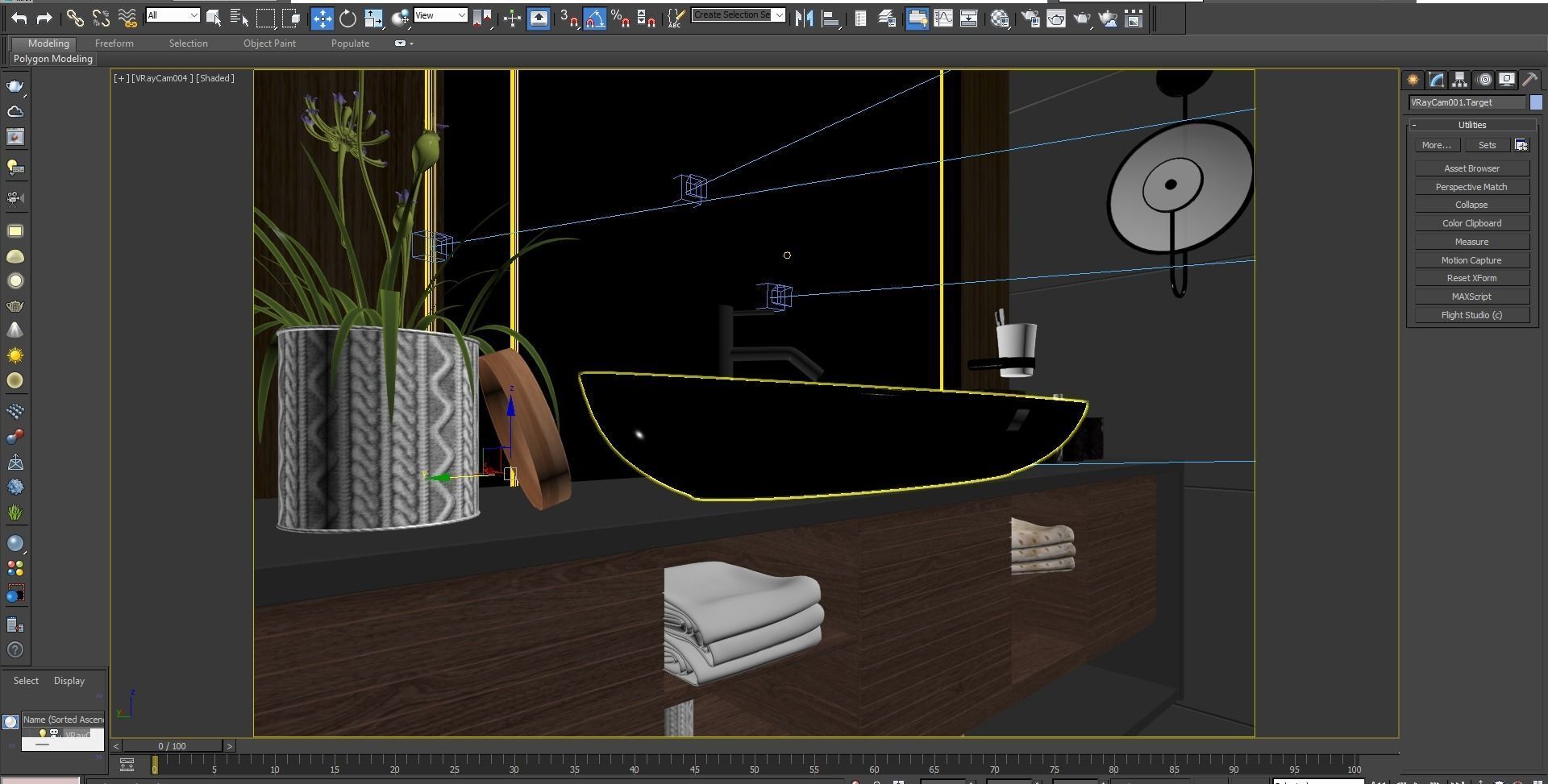Toggle Spinner Snap
Viewport: 1548px width, 784px height.
click(x=647, y=18)
